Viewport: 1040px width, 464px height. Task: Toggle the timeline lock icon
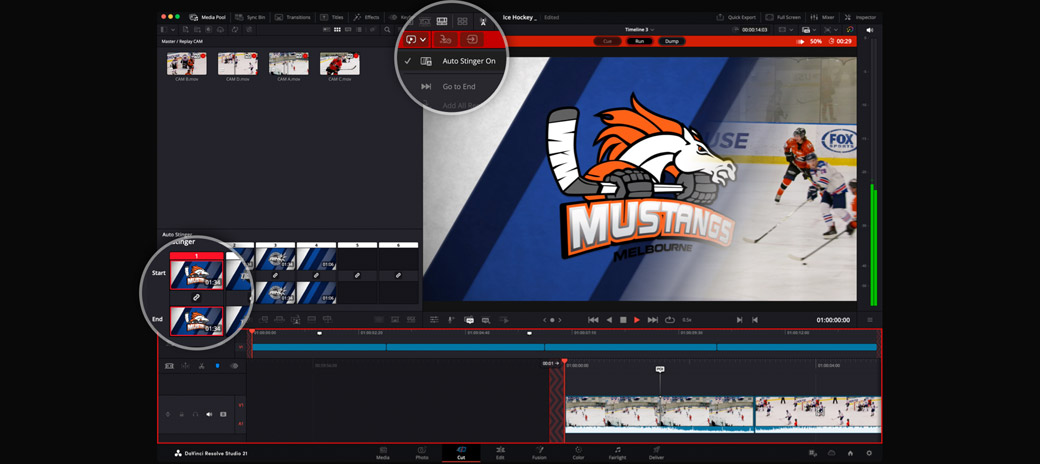(x=181, y=414)
